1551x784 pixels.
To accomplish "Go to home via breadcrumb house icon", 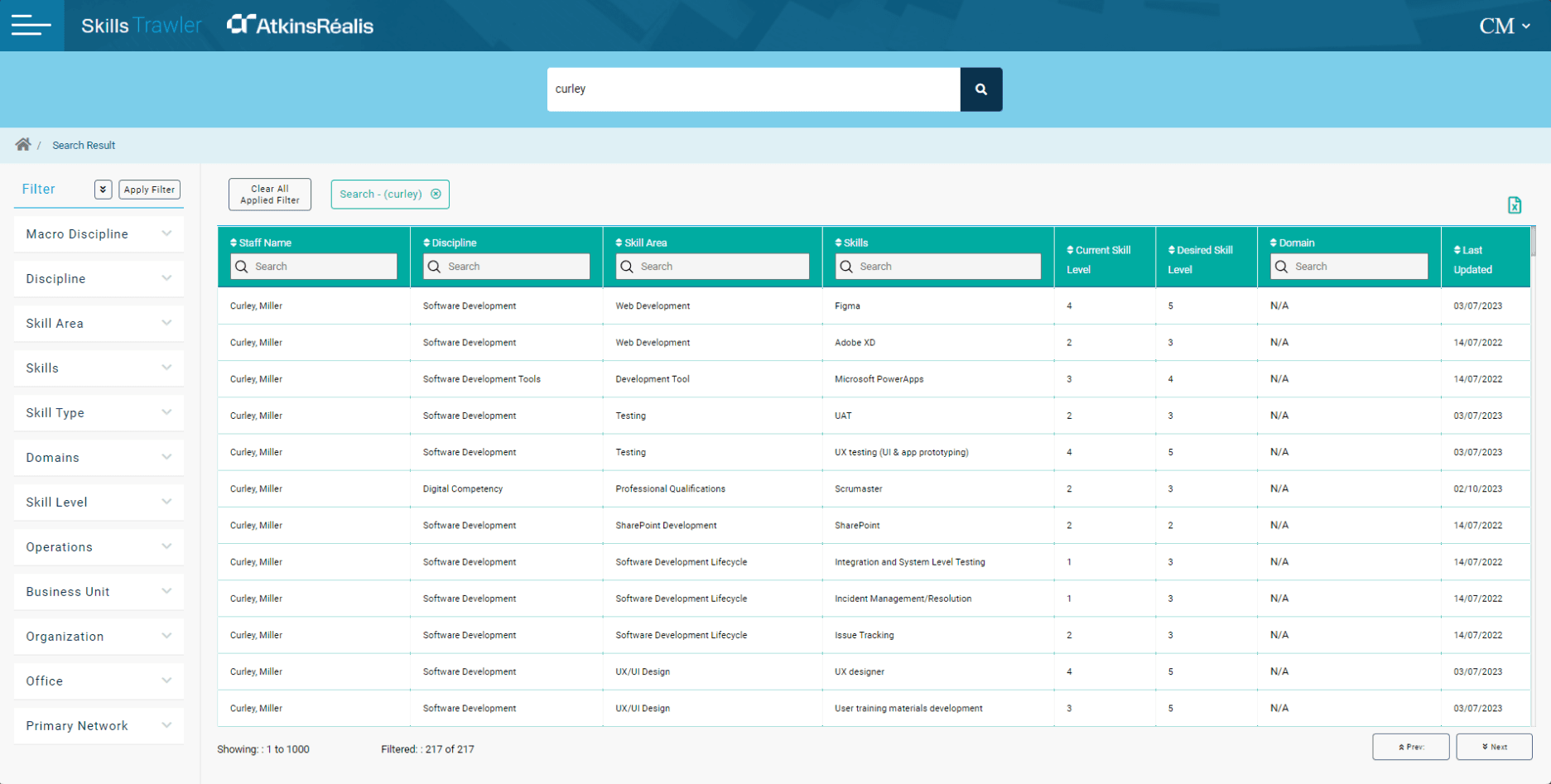I will tap(23, 145).
